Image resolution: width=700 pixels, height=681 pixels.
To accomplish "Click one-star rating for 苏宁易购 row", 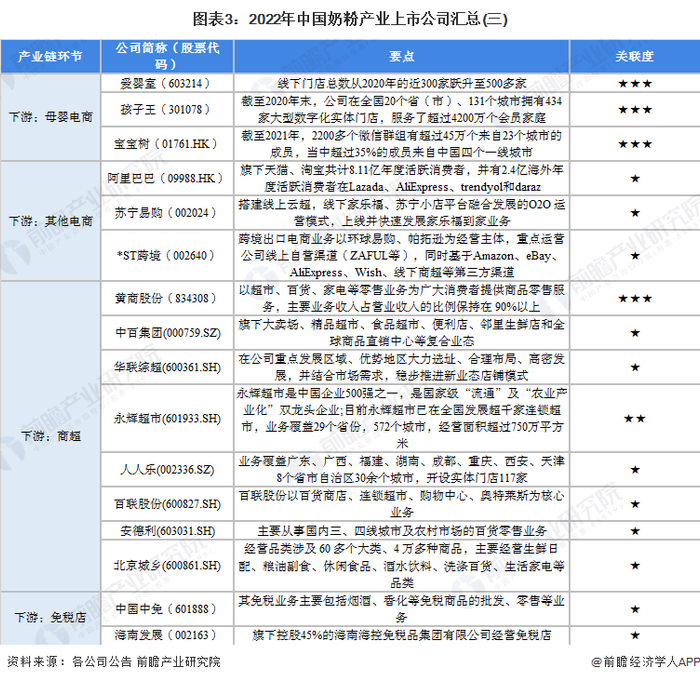I will pos(635,213).
